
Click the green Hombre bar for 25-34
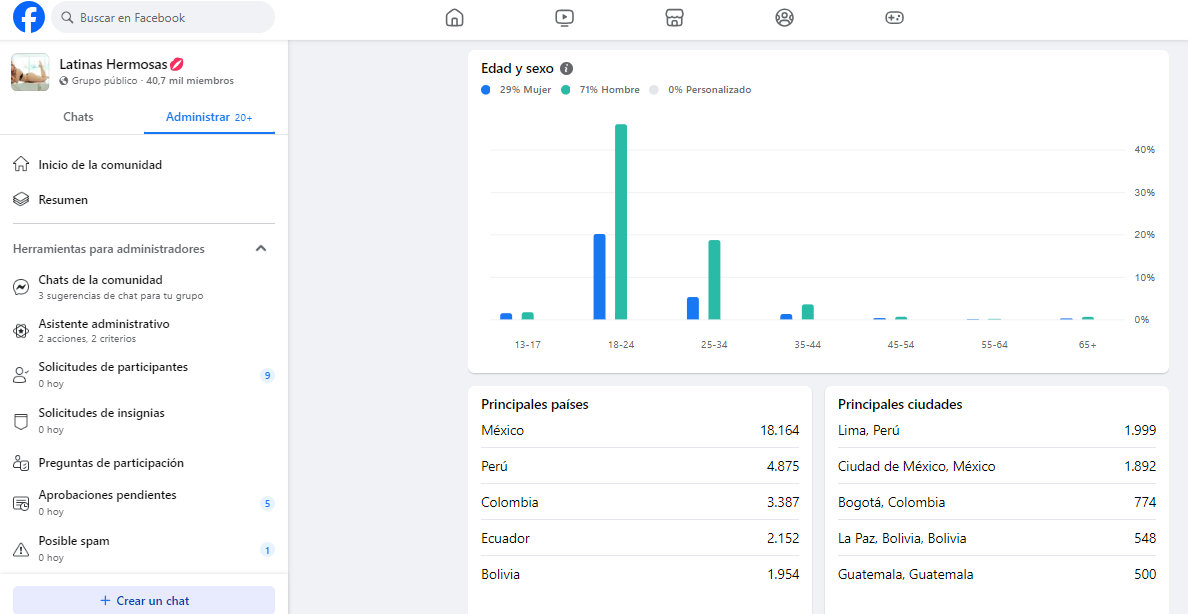coord(714,280)
